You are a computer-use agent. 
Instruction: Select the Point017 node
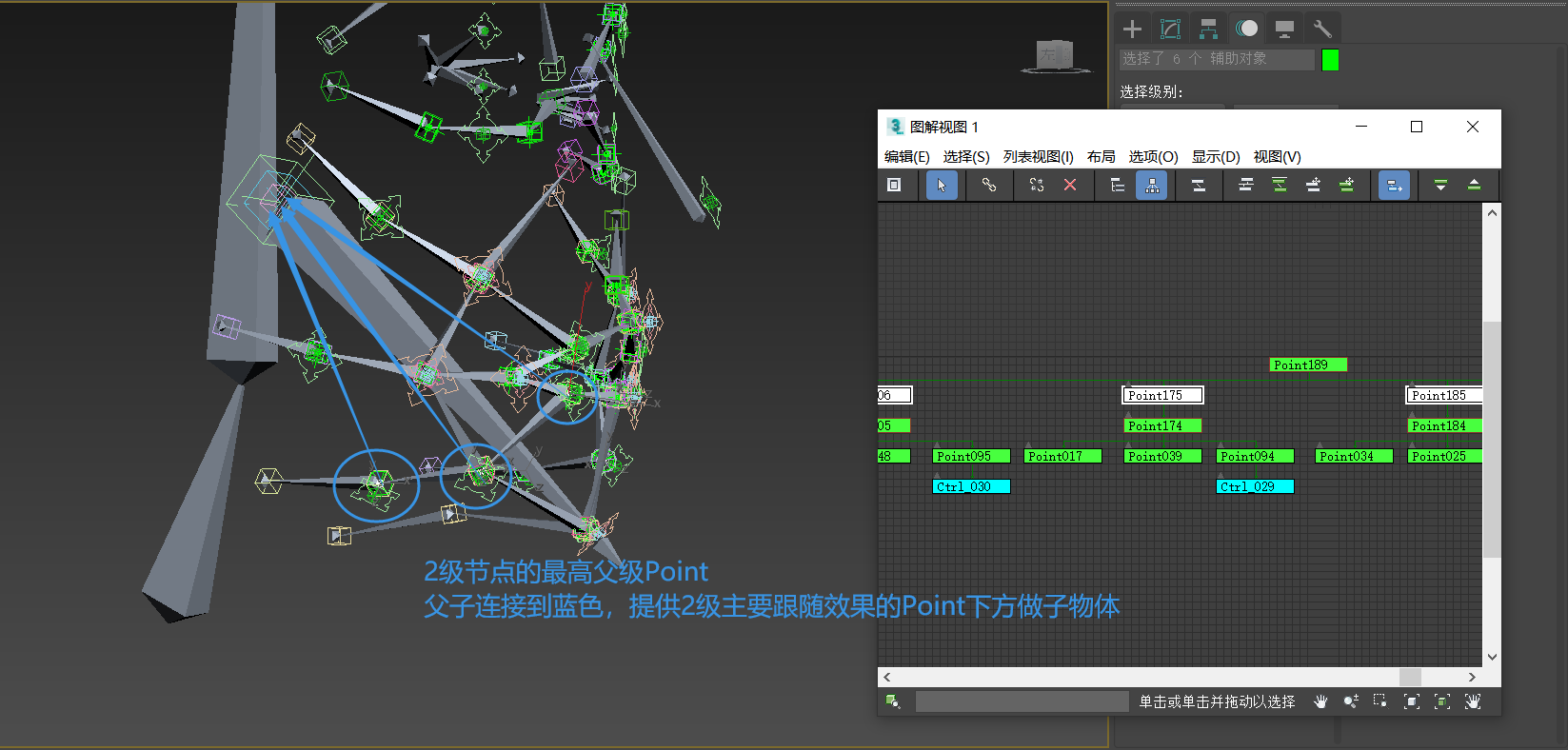tap(1062, 456)
